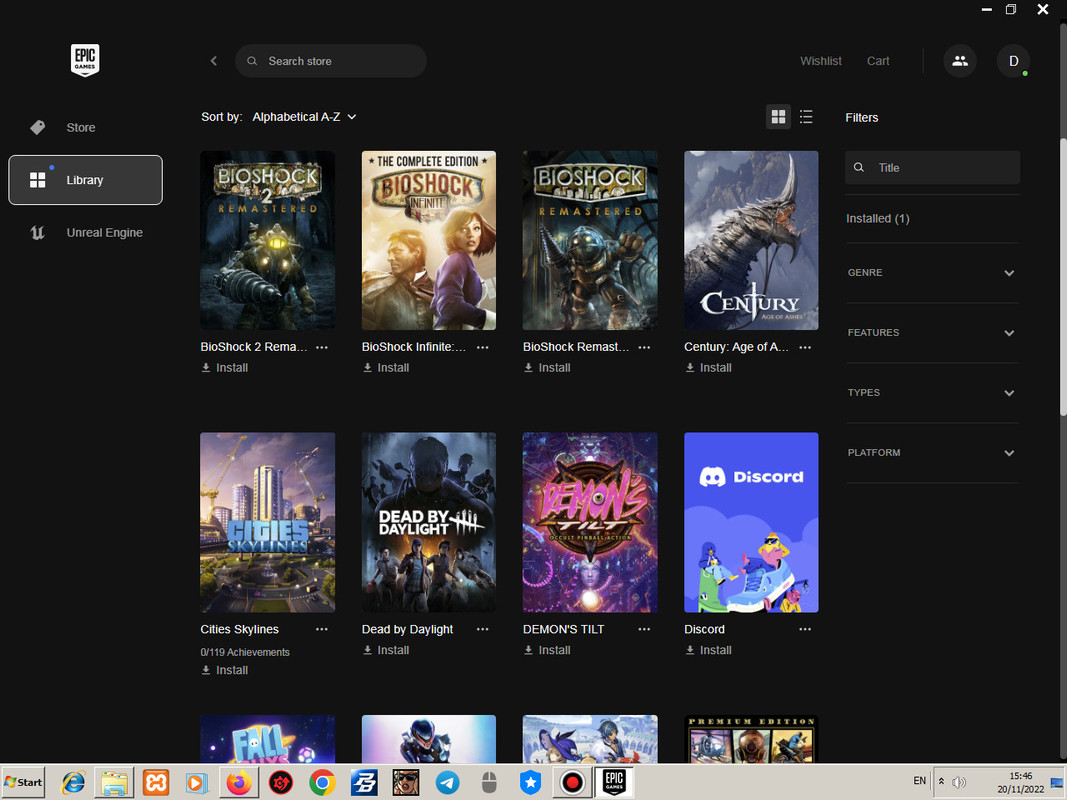Open options for DEMON'S TILT
The image size is (1067, 800).
(644, 629)
